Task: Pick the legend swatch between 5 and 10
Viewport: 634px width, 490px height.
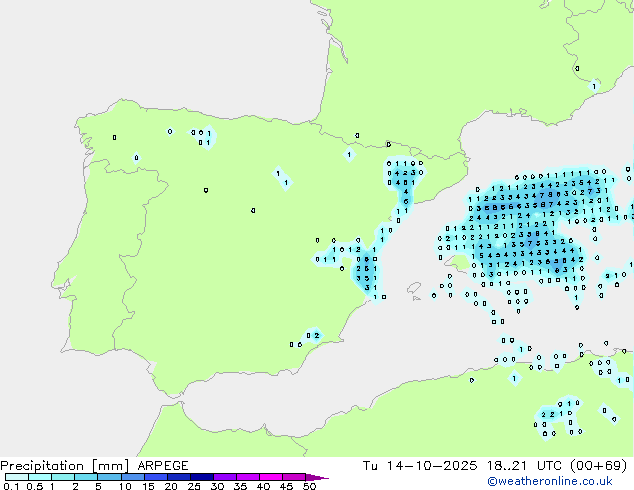Action: click(110, 478)
